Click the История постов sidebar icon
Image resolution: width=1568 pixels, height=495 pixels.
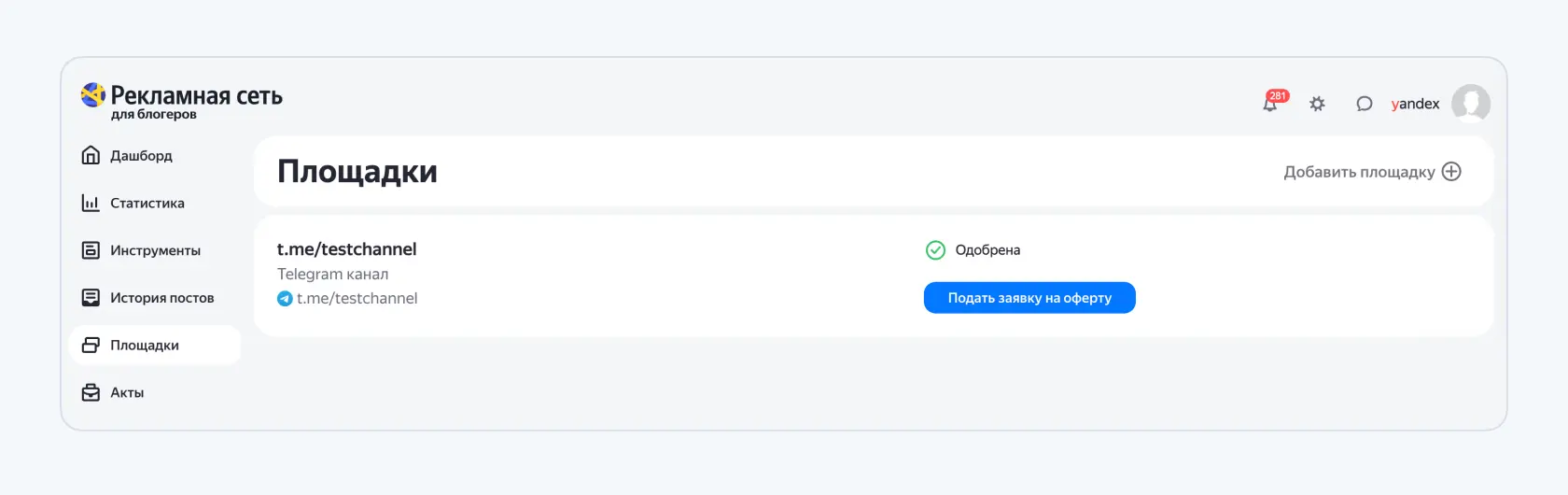91,298
